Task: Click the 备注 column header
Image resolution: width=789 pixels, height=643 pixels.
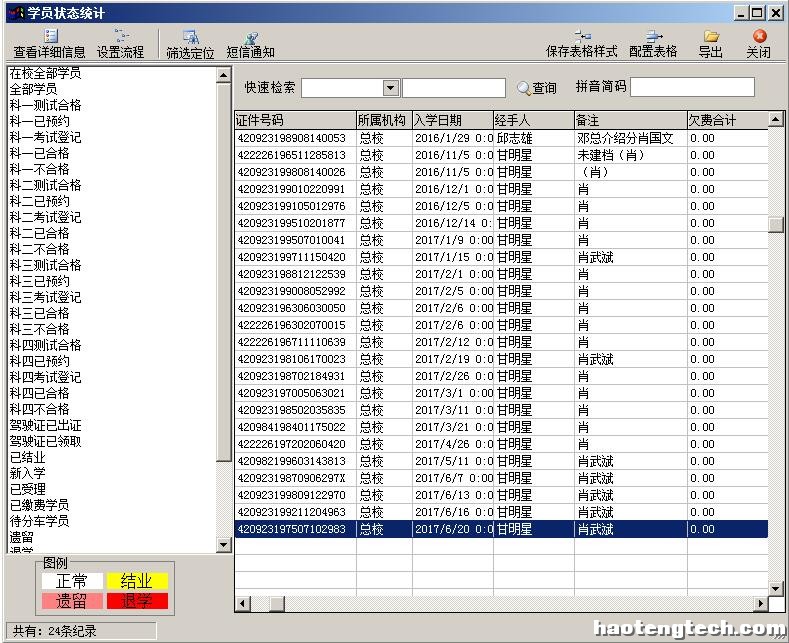Action: tap(630, 120)
